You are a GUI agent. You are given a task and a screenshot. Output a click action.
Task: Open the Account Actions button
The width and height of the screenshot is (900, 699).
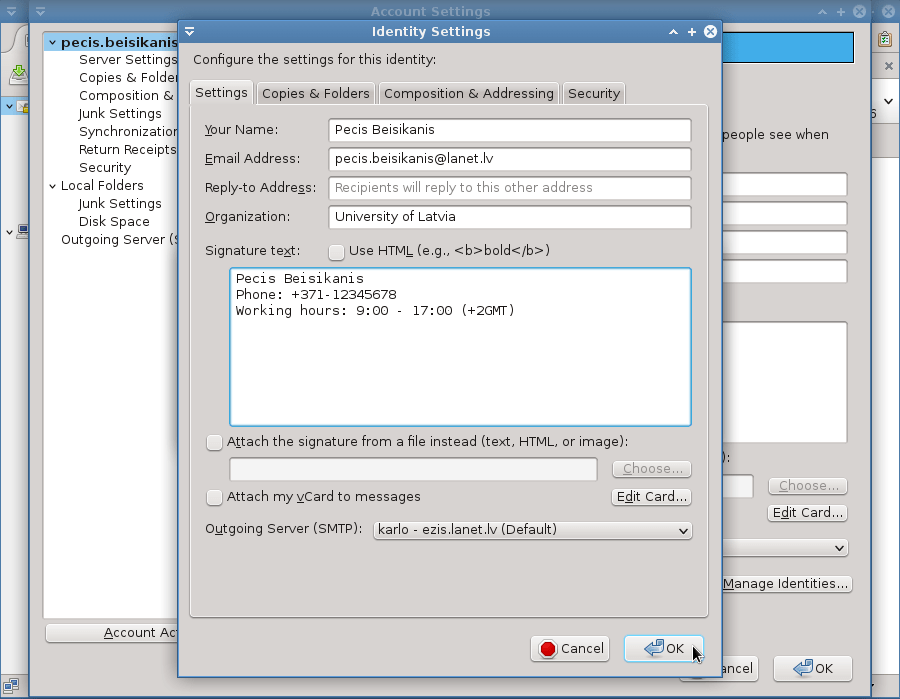click(x=112, y=633)
